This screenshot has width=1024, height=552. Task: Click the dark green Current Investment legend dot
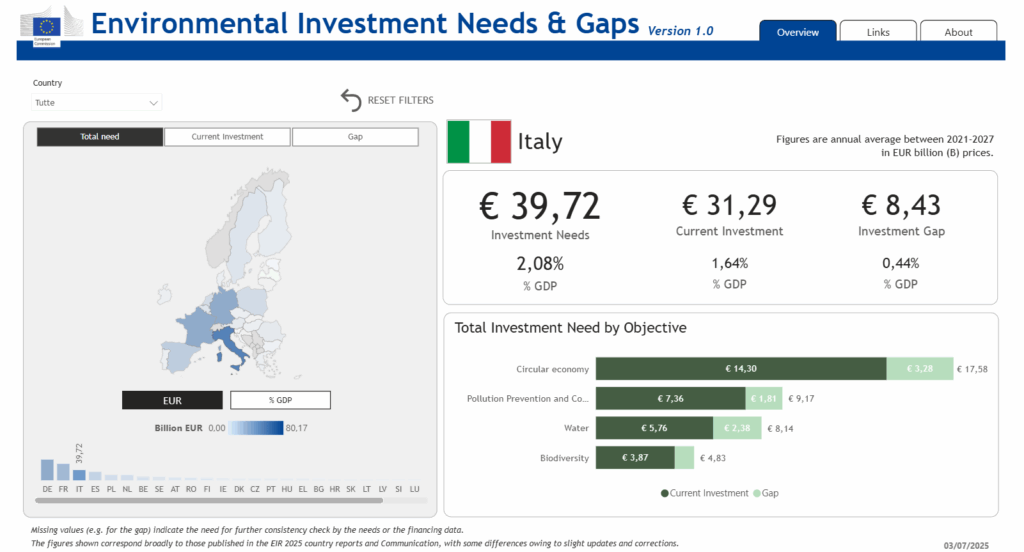click(665, 493)
